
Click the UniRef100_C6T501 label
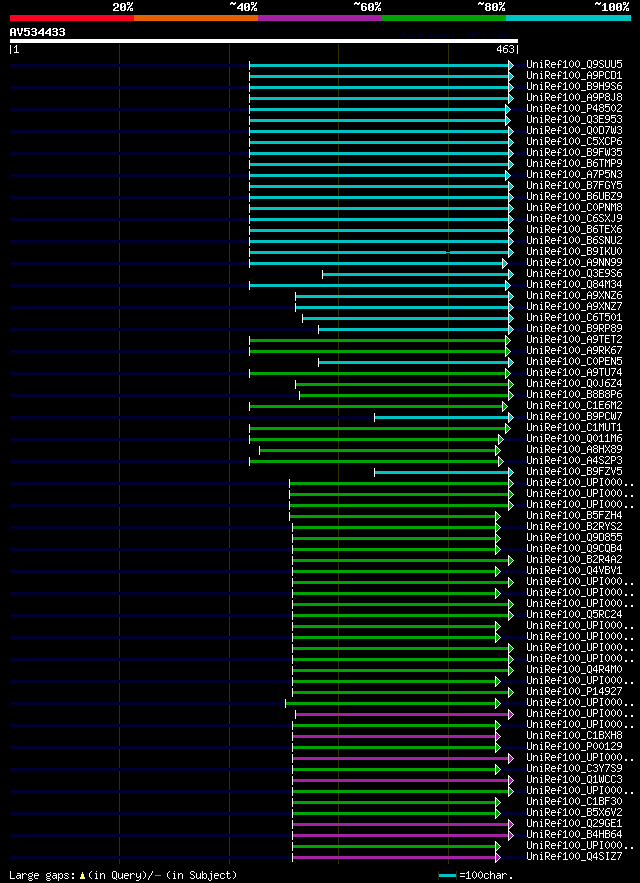tap(574, 318)
